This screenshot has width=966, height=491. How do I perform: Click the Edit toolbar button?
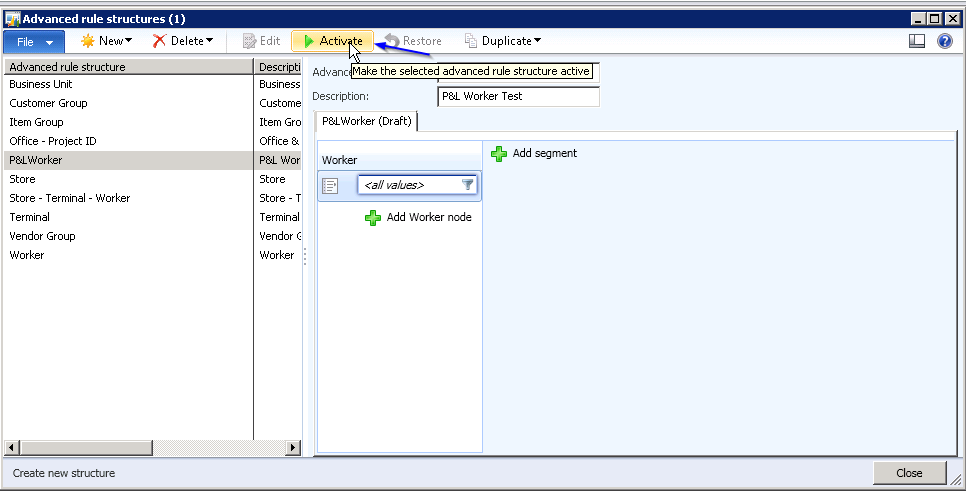[261, 41]
